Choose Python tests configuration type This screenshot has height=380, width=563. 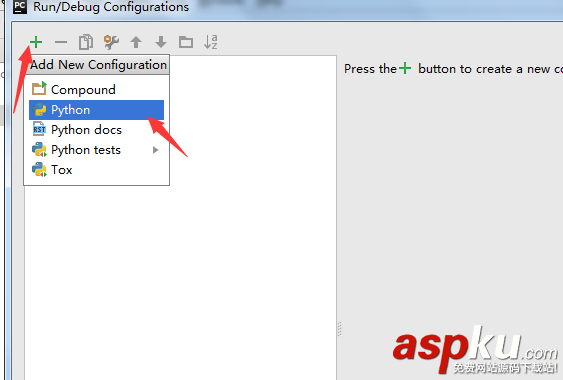[96, 150]
